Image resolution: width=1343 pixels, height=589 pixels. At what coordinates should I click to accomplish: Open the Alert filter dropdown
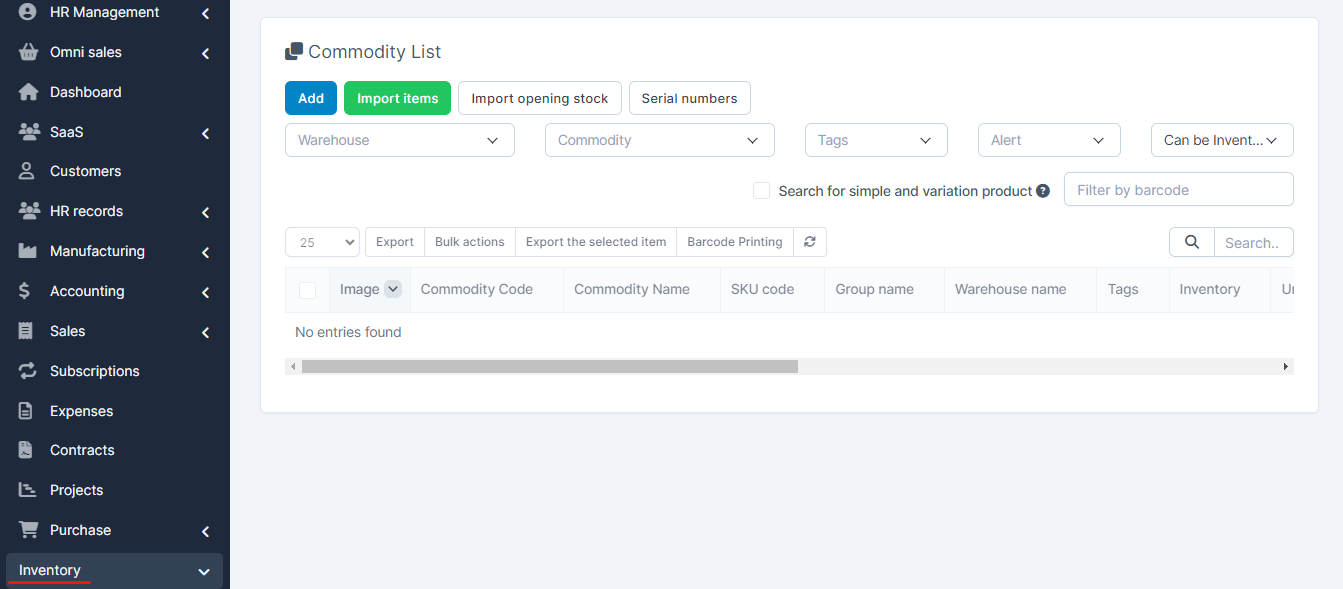(1048, 140)
